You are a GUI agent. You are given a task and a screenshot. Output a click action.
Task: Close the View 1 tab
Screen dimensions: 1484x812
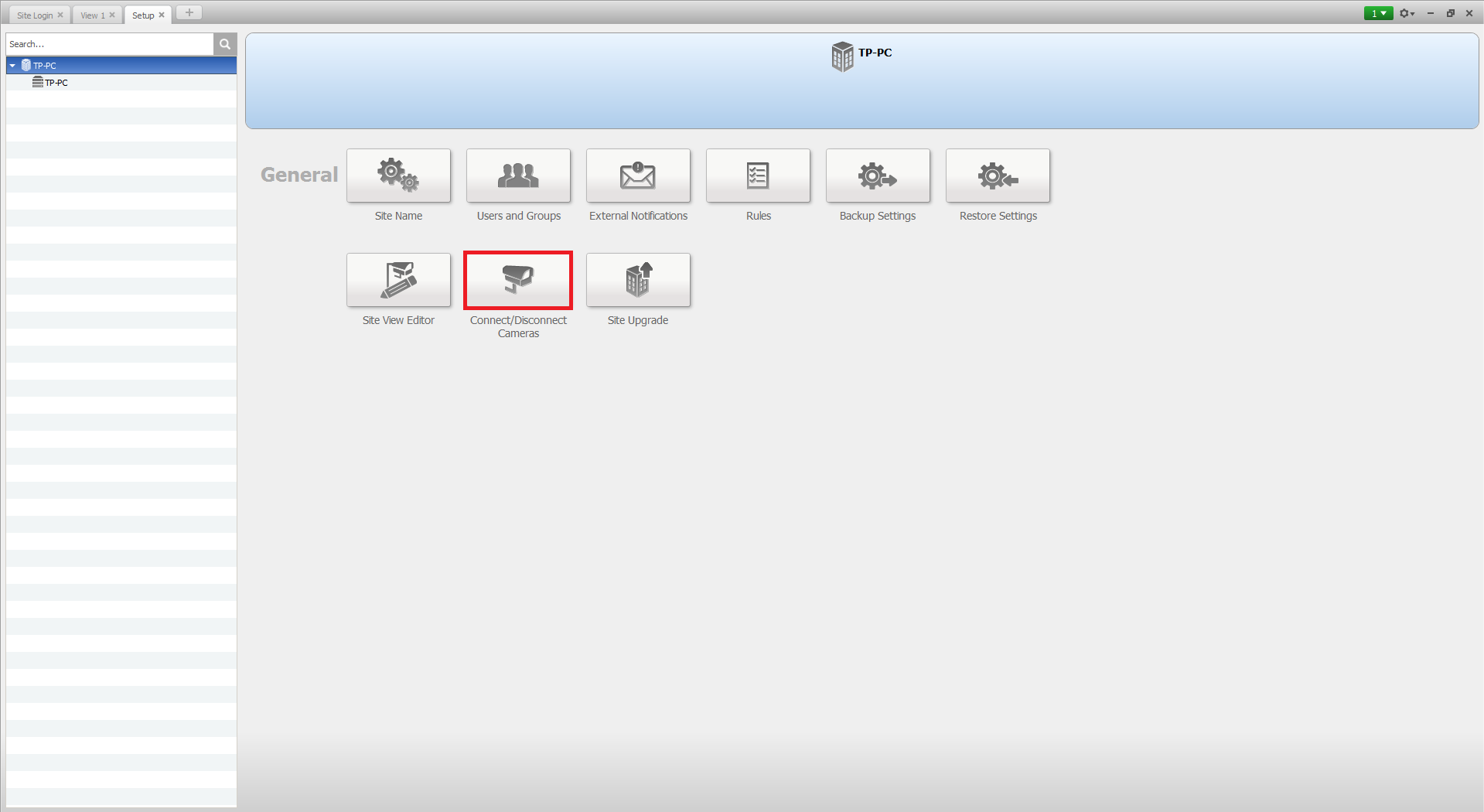tap(112, 15)
